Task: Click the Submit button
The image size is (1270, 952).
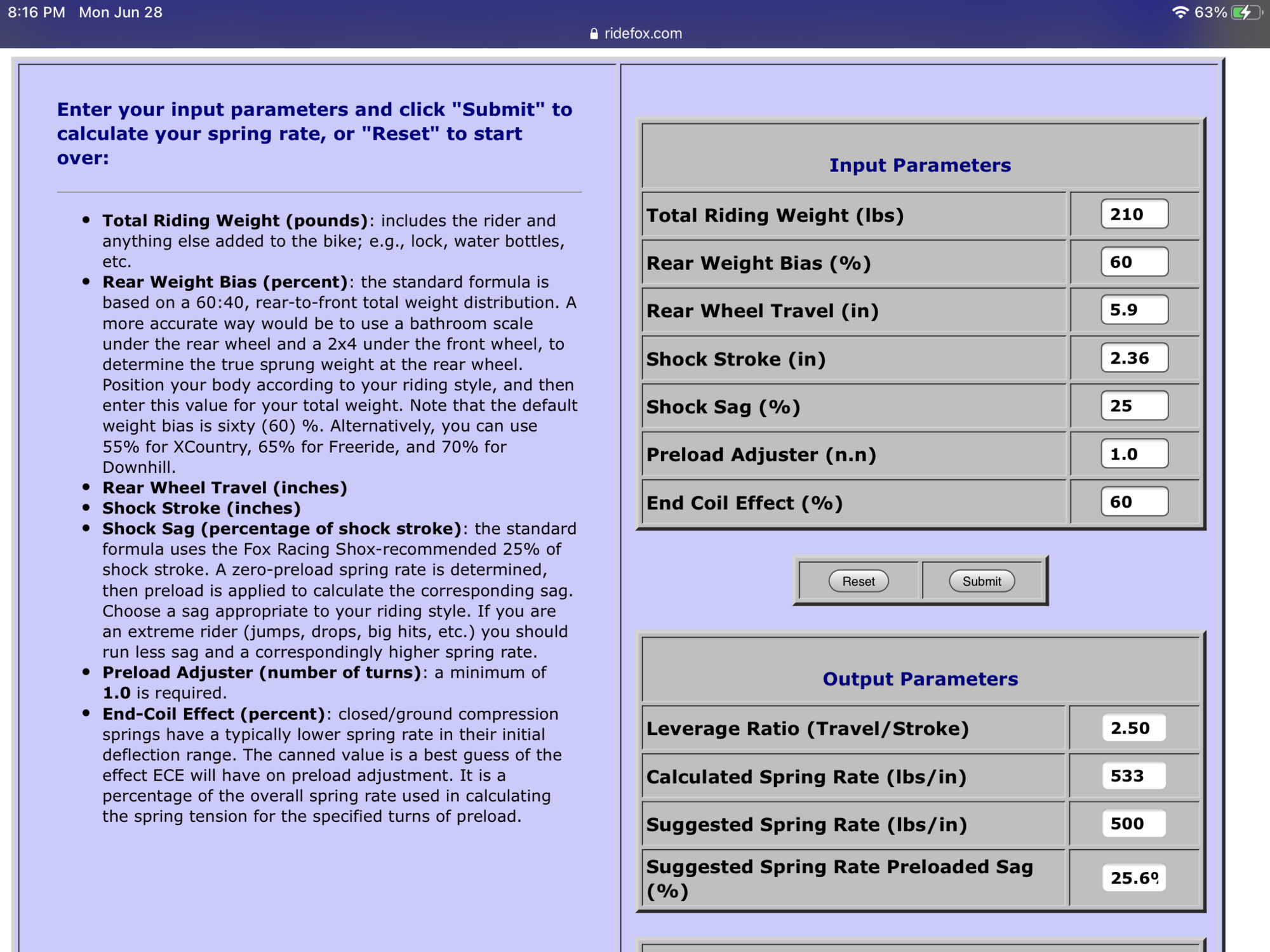Action: (x=981, y=581)
